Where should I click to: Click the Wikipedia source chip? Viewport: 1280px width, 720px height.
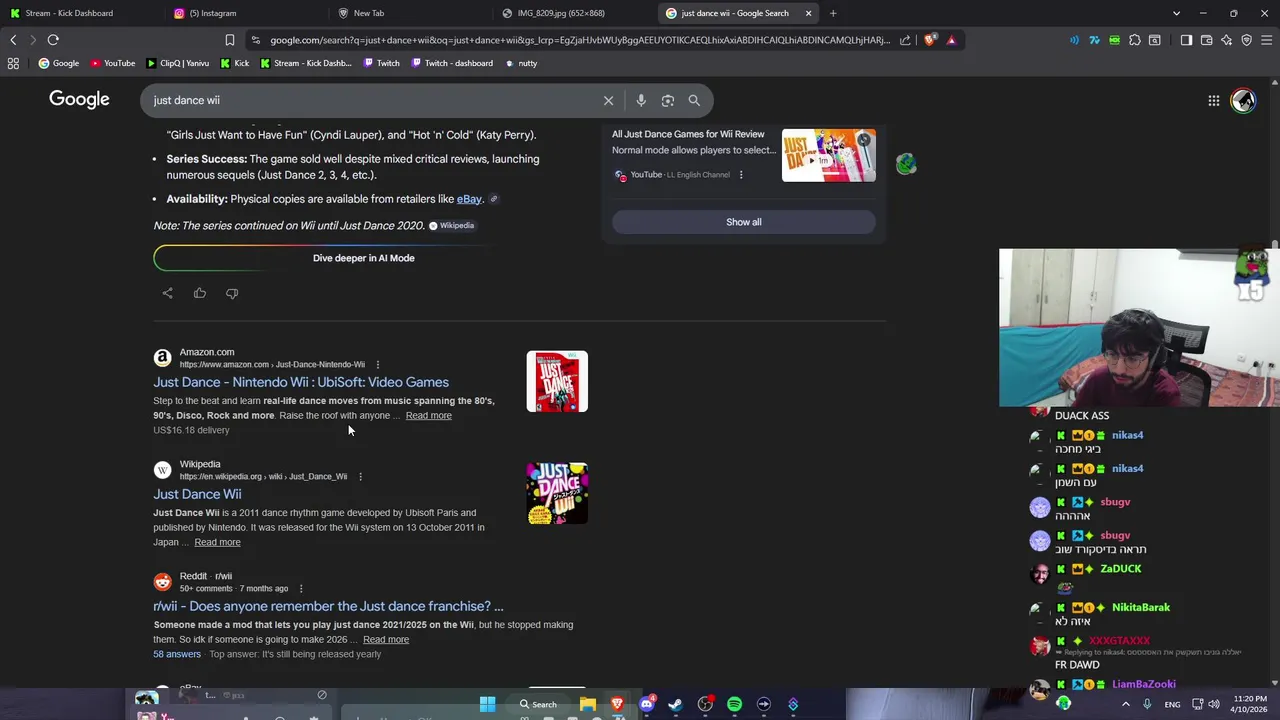(x=451, y=225)
